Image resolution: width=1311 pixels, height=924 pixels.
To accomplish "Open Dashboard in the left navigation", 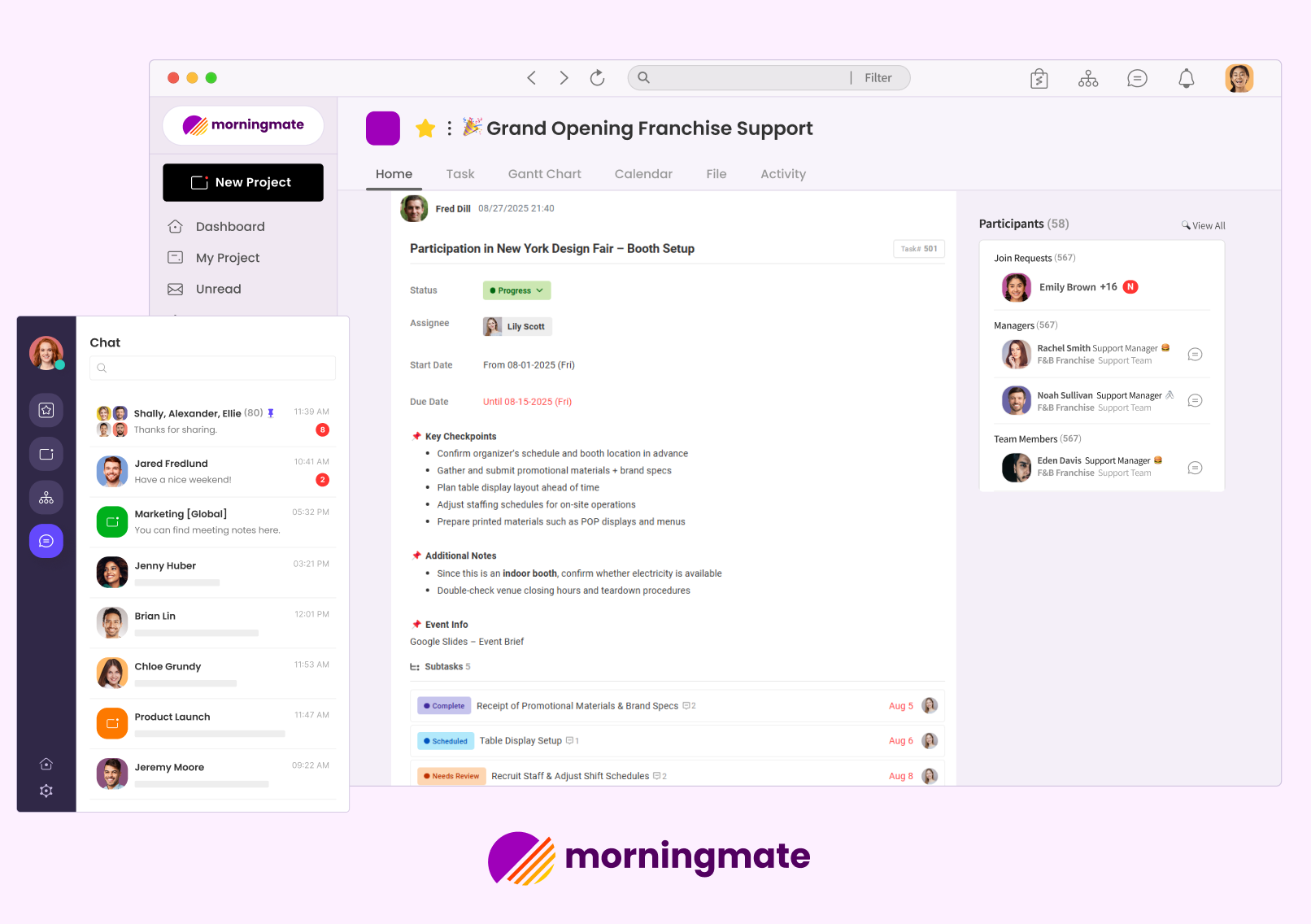I will 229,227.
